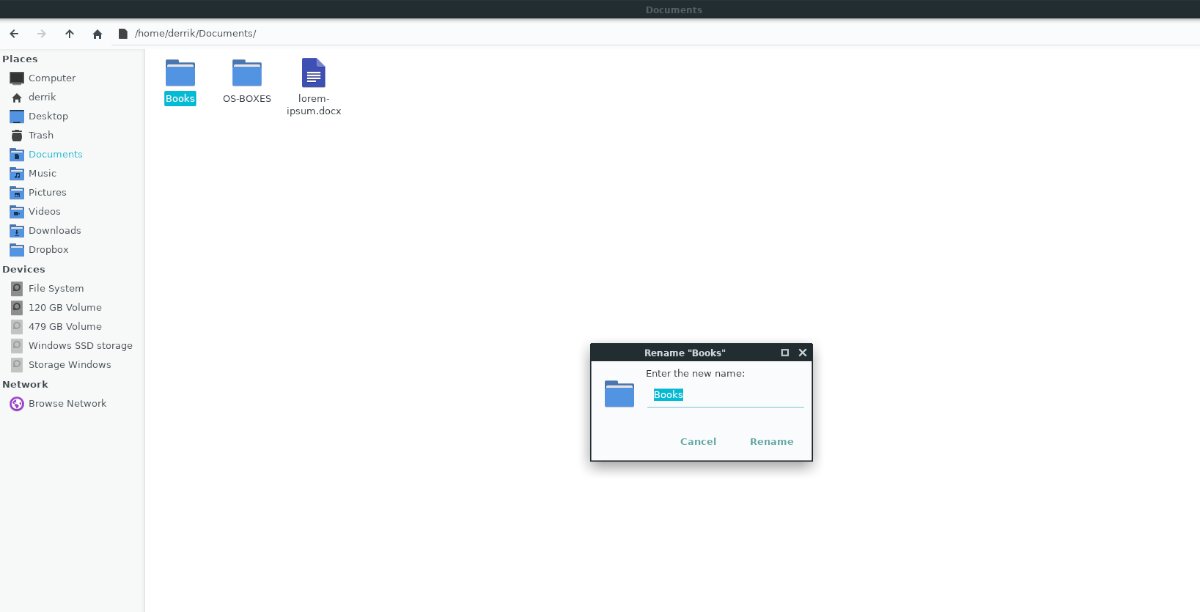Open home folder via the toolbar house icon
The height and width of the screenshot is (612, 1200).
(x=97, y=33)
